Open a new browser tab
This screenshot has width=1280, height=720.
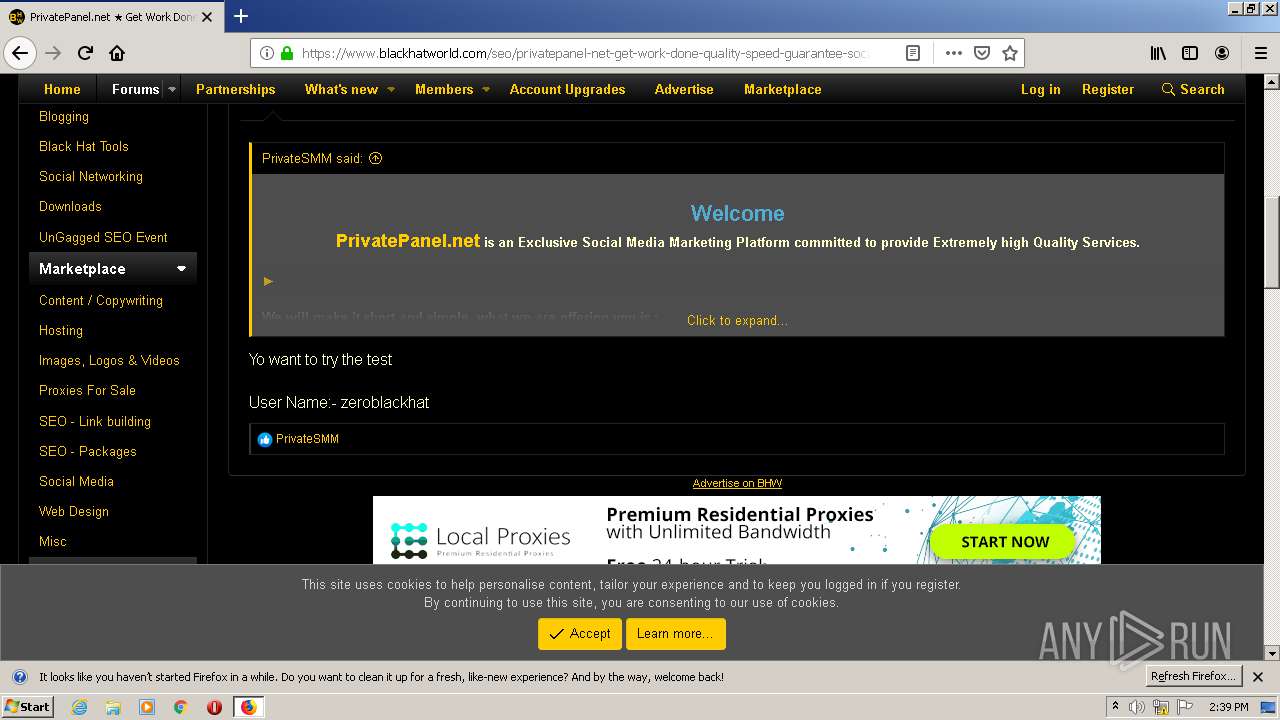coord(241,16)
